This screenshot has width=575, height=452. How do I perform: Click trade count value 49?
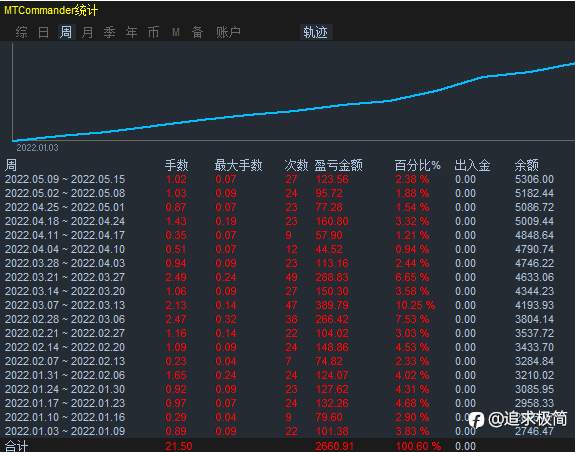[x=292, y=277]
